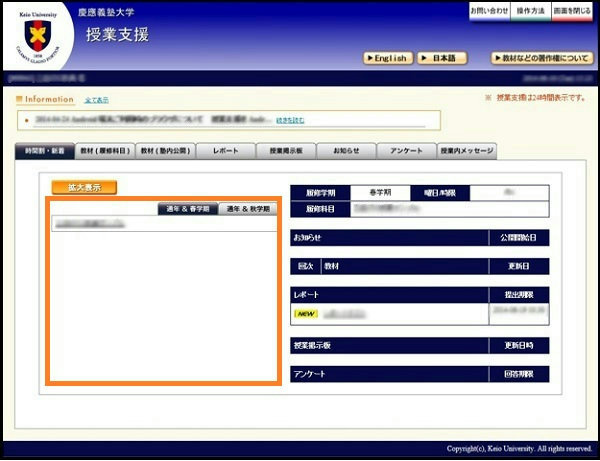
Task: Click the orange 拡大表示 button
Action: pyautogui.click(x=84, y=187)
